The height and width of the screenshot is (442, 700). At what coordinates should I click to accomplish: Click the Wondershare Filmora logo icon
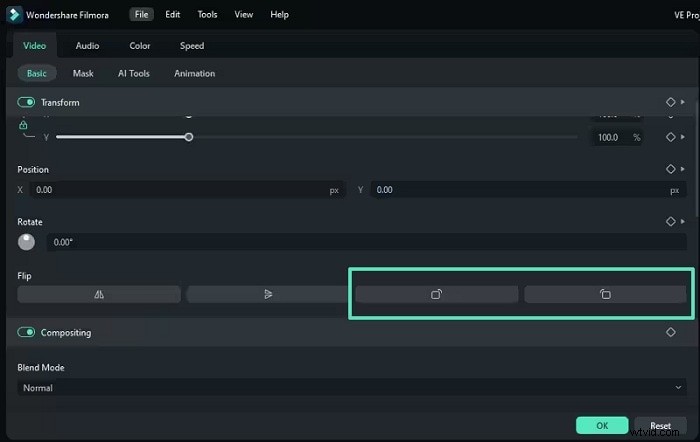click(14, 15)
